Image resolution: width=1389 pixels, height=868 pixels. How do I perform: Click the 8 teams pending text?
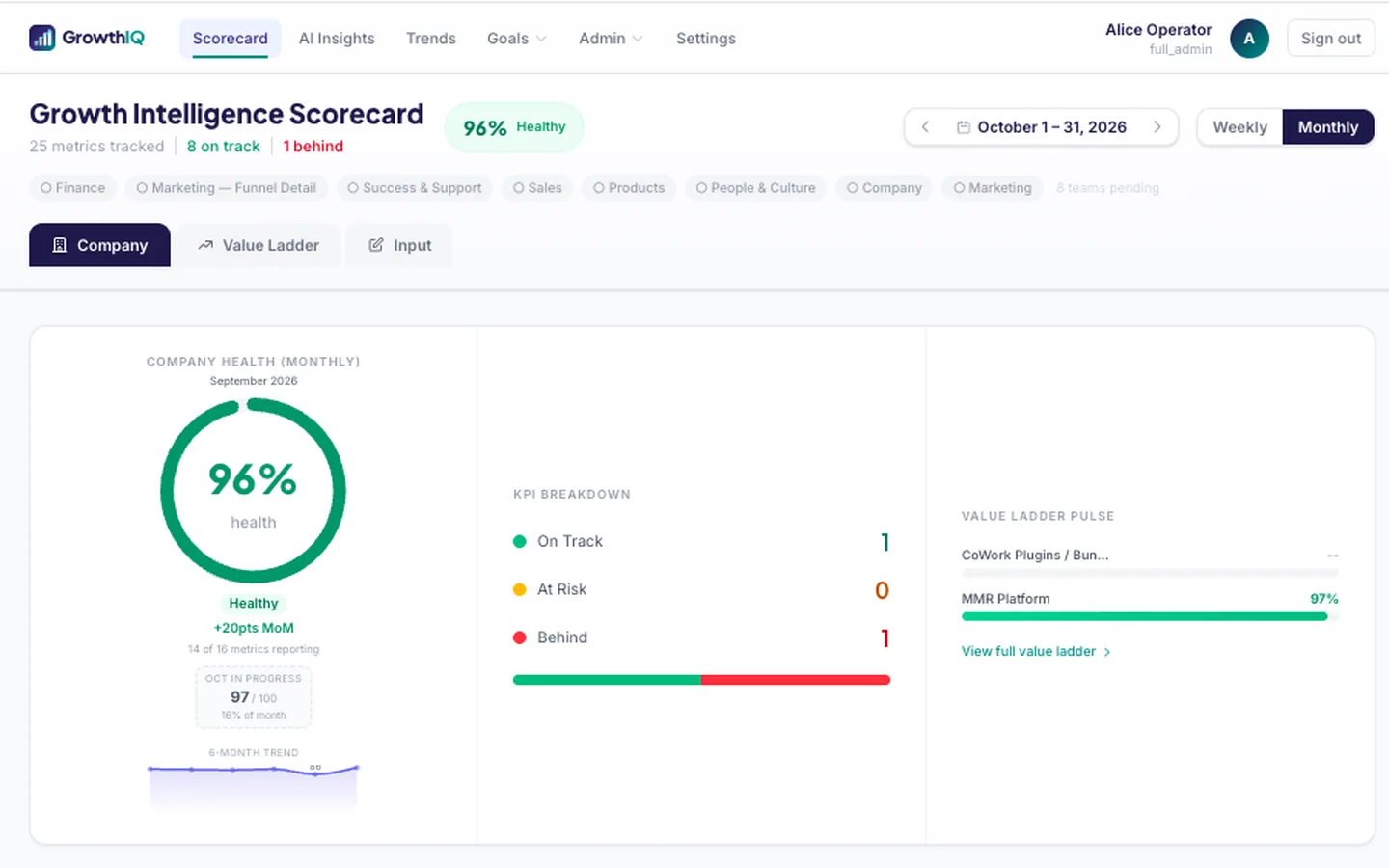pyautogui.click(x=1107, y=188)
